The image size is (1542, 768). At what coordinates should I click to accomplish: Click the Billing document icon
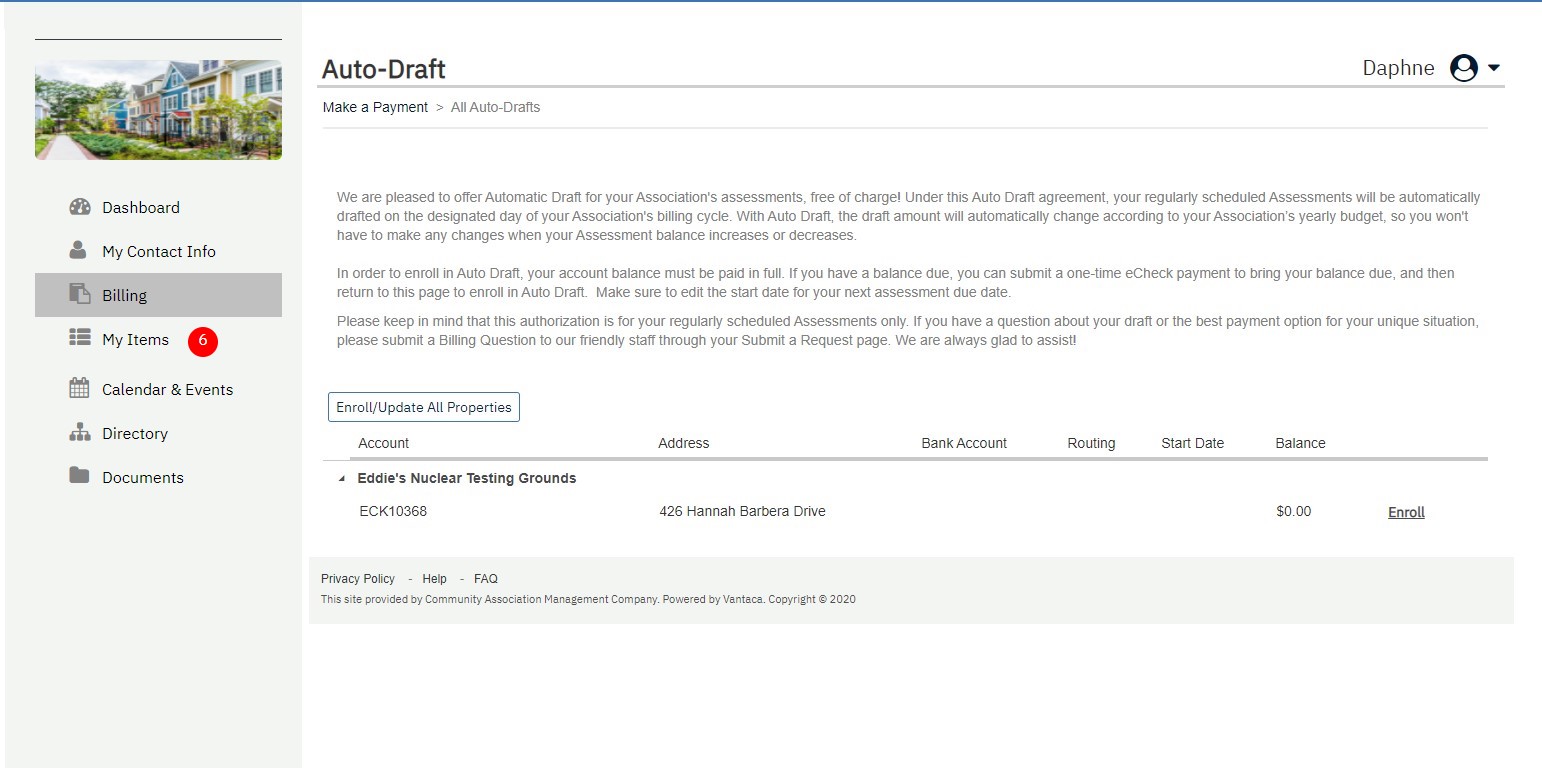(79, 294)
